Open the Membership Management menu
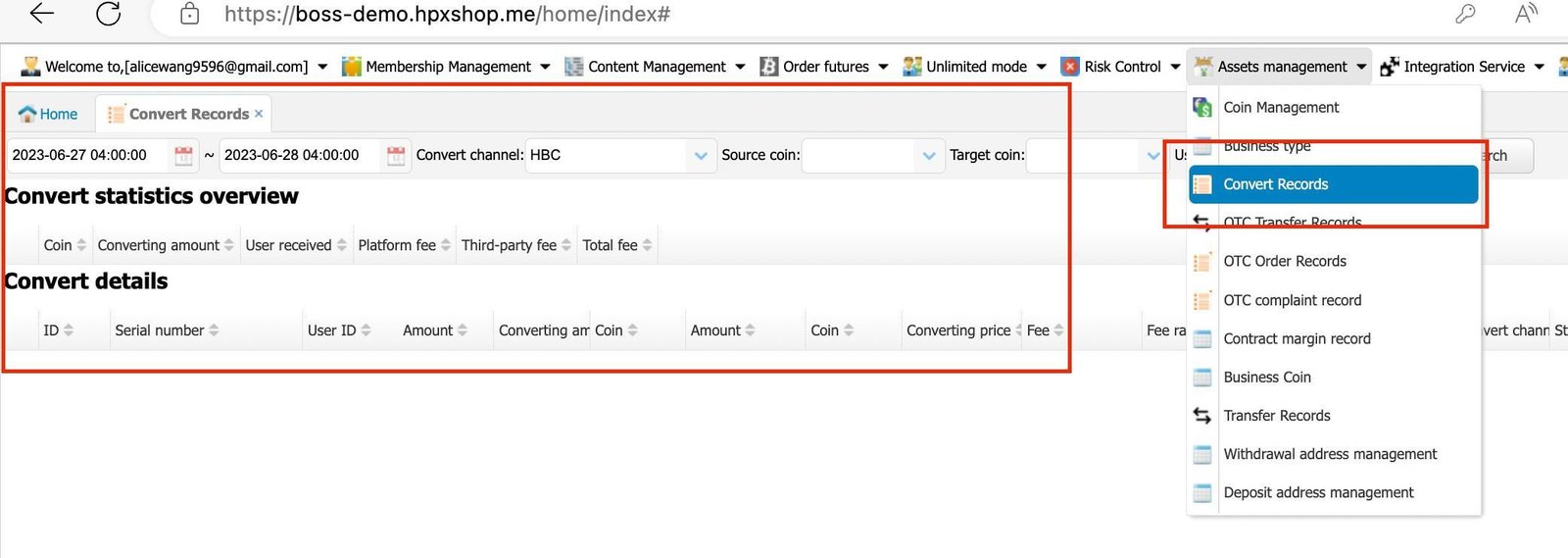 pyautogui.click(x=448, y=67)
